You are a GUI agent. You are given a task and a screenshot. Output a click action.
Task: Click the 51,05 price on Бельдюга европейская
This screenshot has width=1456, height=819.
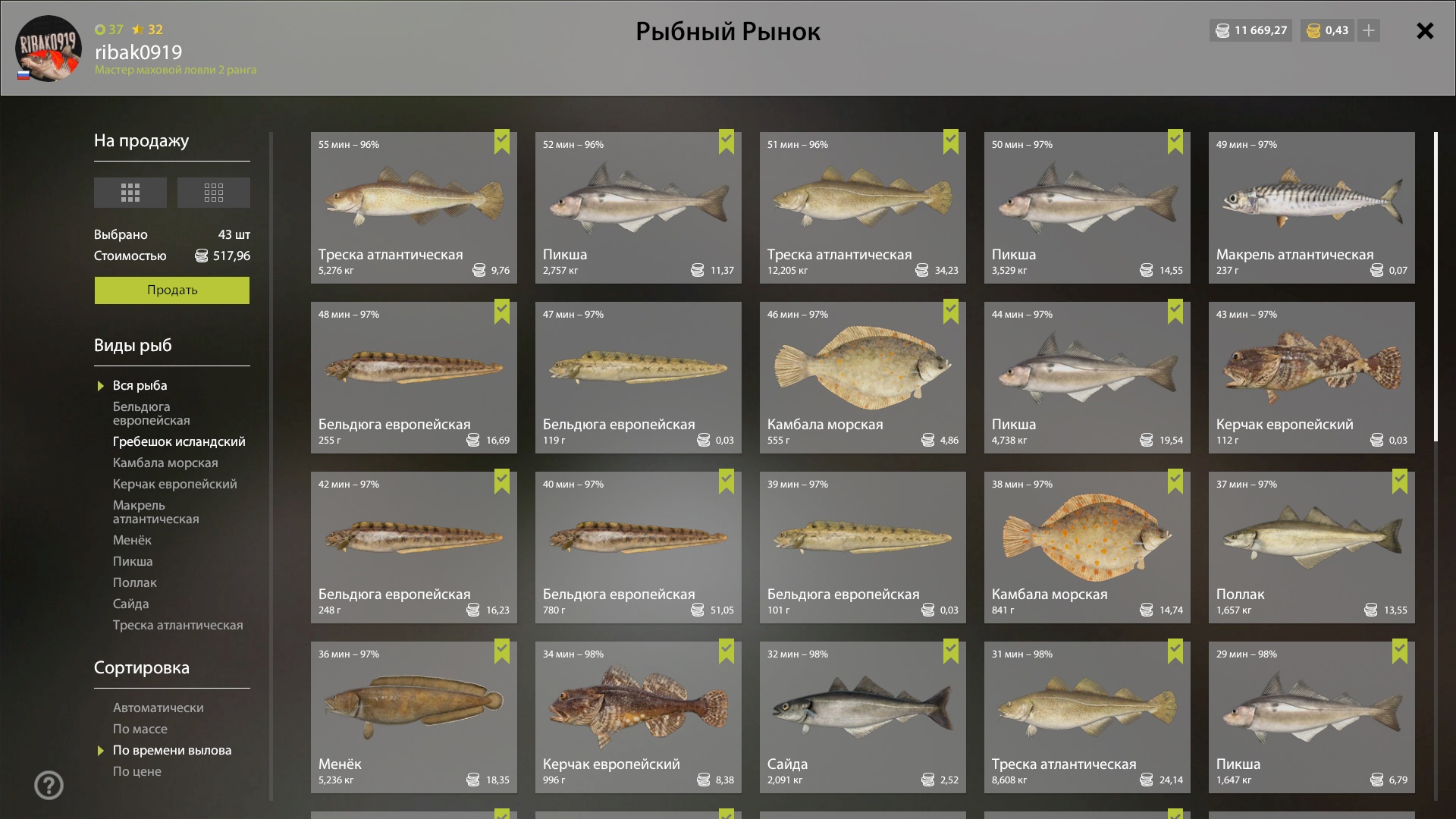pyautogui.click(x=713, y=610)
